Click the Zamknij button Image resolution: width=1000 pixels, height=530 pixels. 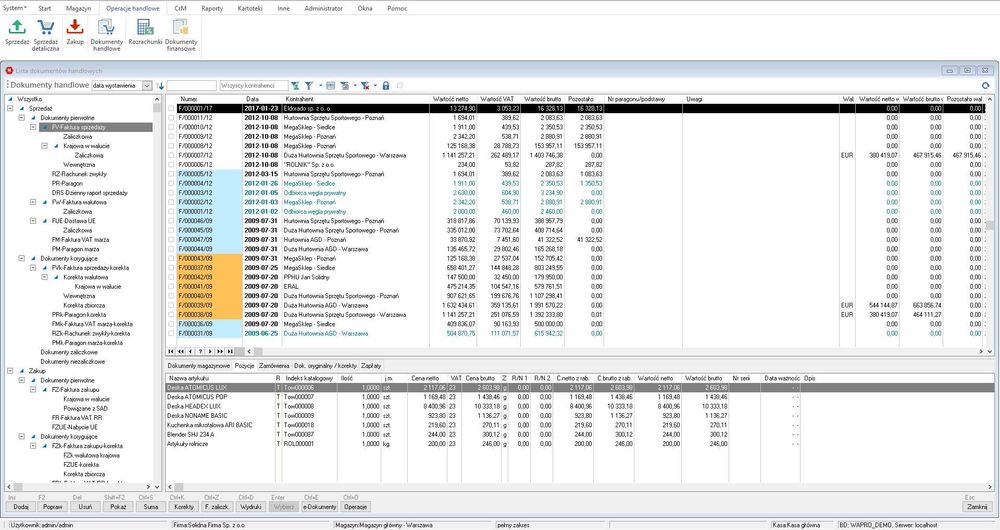(x=977, y=507)
